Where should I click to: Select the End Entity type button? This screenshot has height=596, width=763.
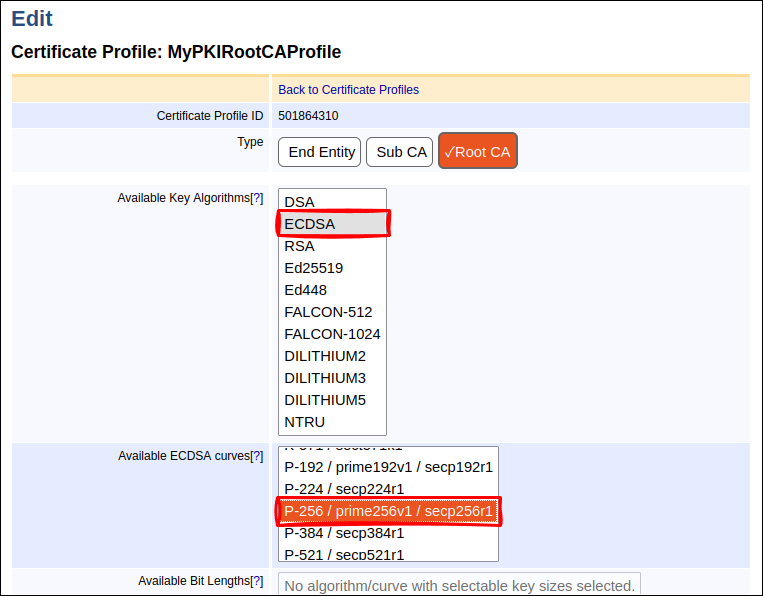(321, 152)
